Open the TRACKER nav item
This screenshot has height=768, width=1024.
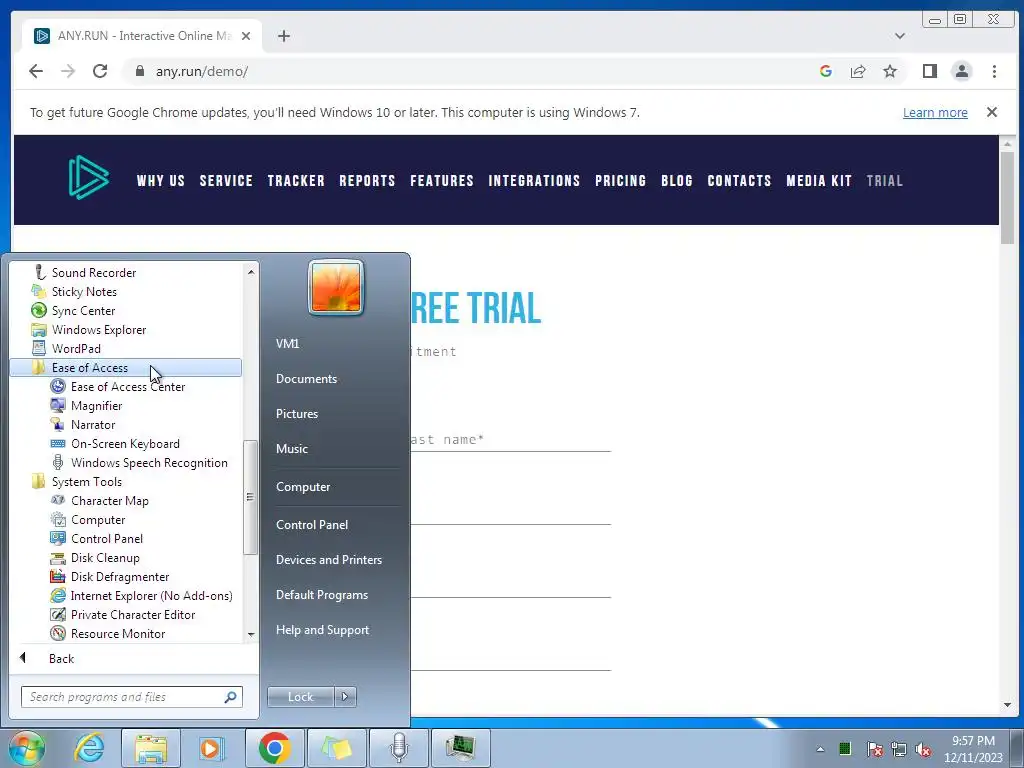point(296,181)
